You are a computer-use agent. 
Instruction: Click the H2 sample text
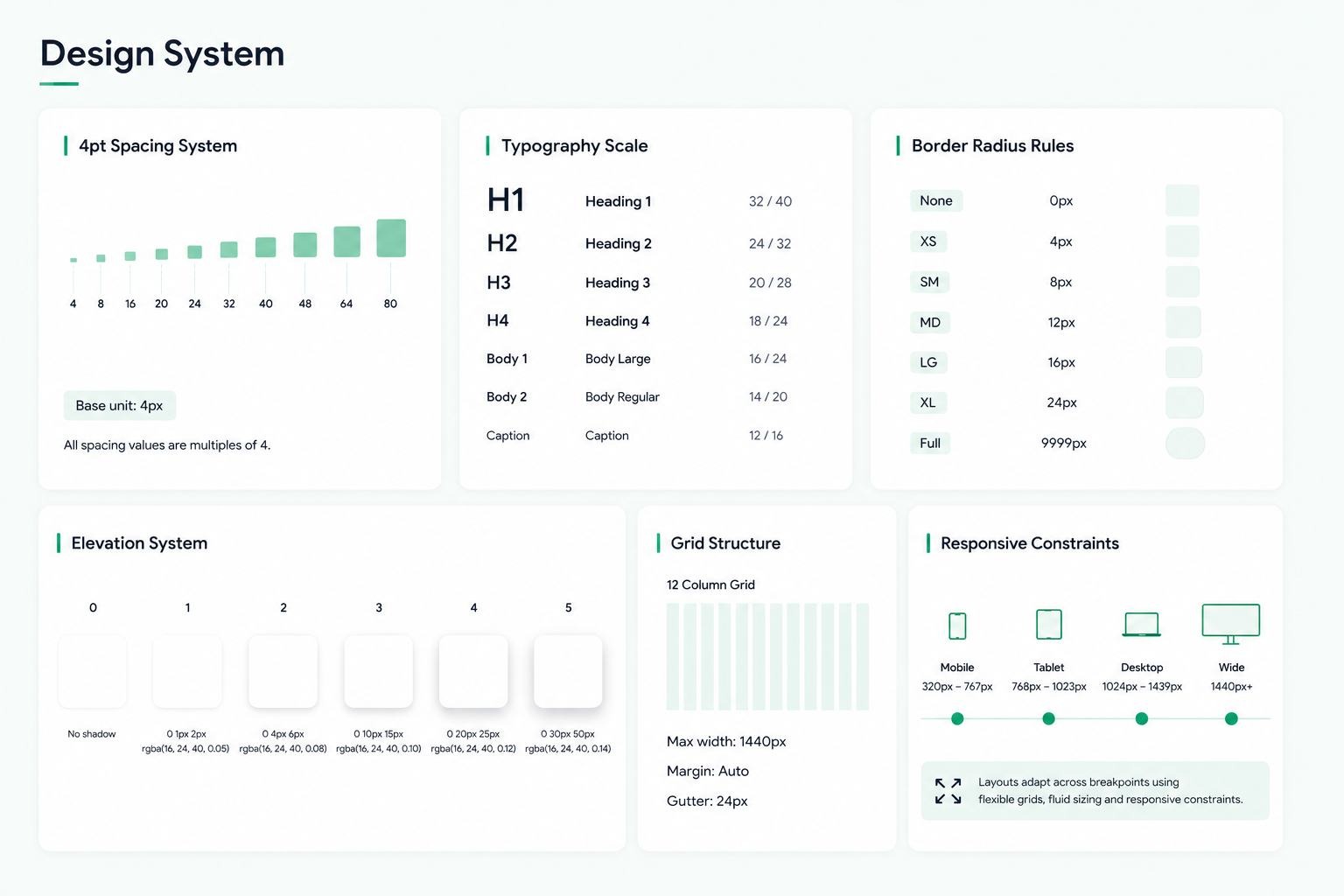click(502, 243)
